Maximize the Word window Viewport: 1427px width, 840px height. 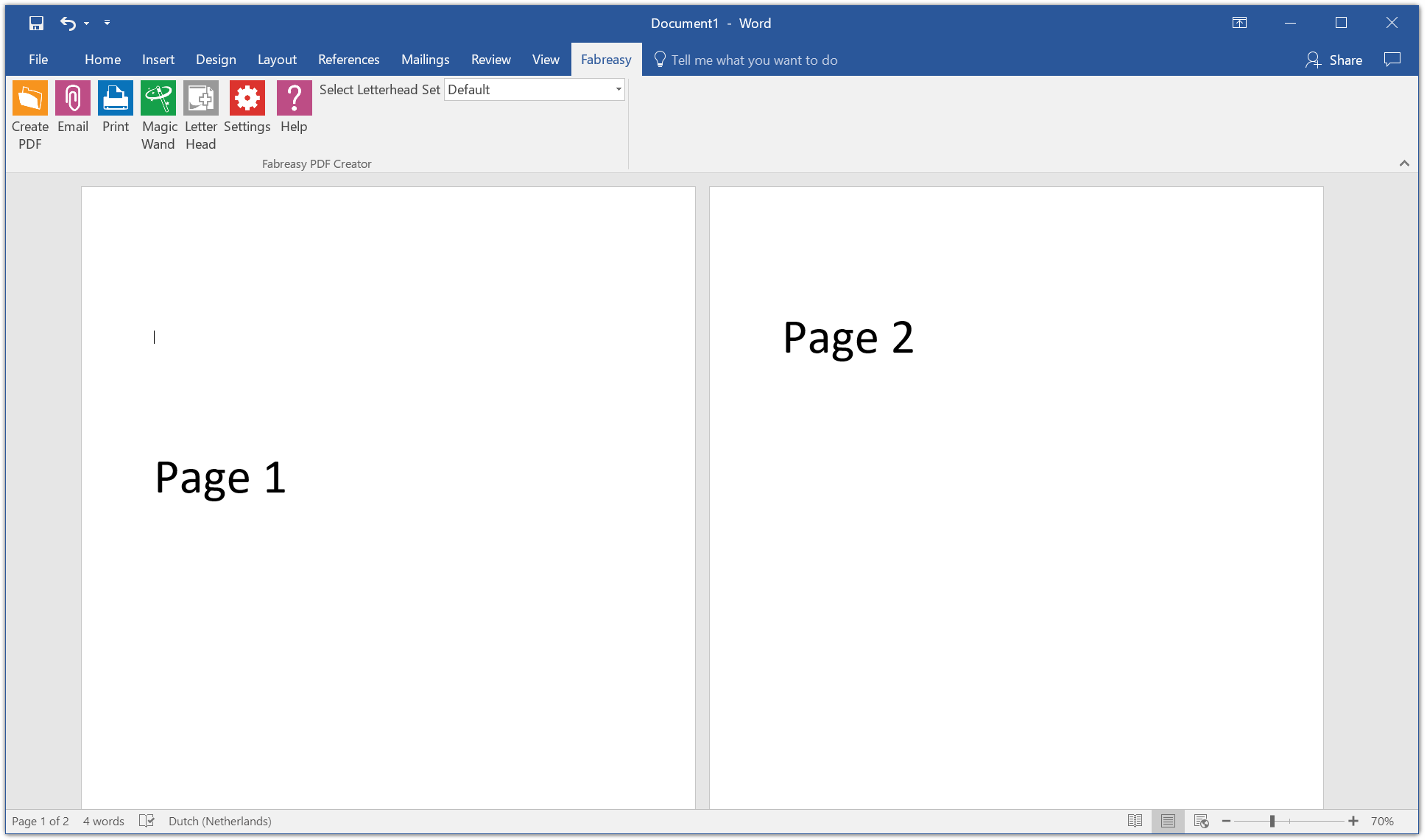[x=1341, y=23]
